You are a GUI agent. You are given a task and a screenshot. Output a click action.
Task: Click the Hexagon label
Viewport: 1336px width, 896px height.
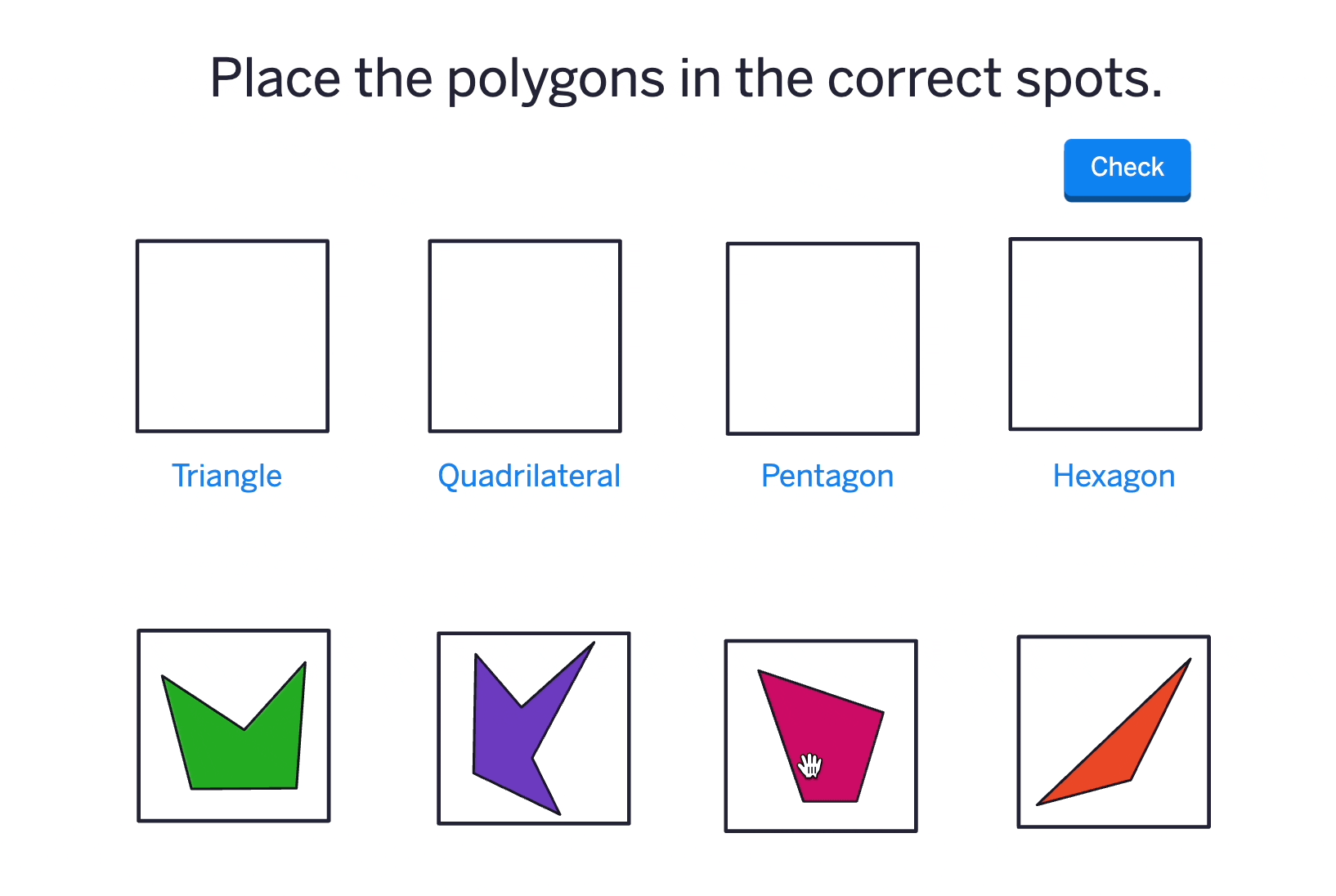pyautogui.click(x=1114, y=475)
